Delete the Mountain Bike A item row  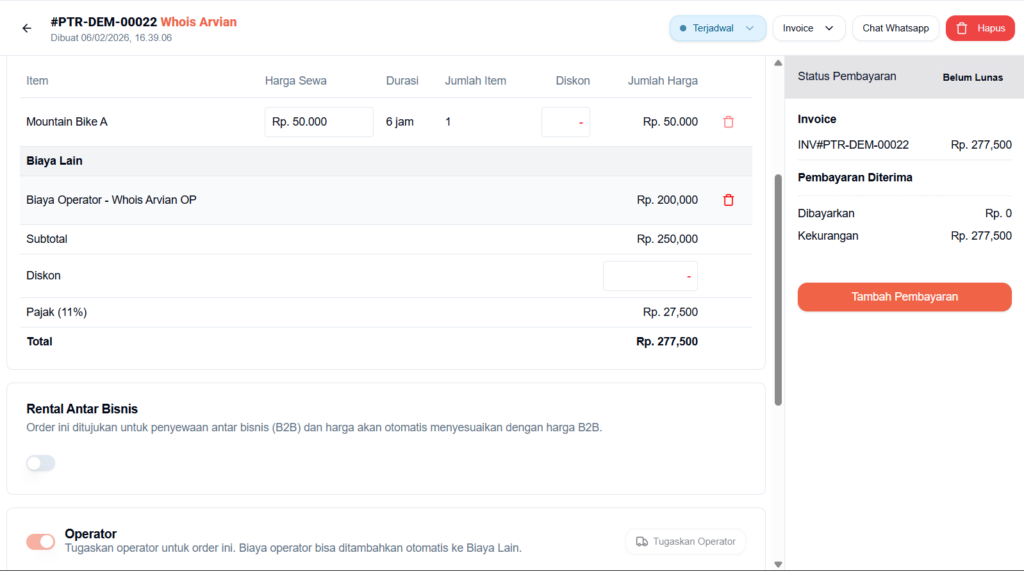click(x=728, y=122)
